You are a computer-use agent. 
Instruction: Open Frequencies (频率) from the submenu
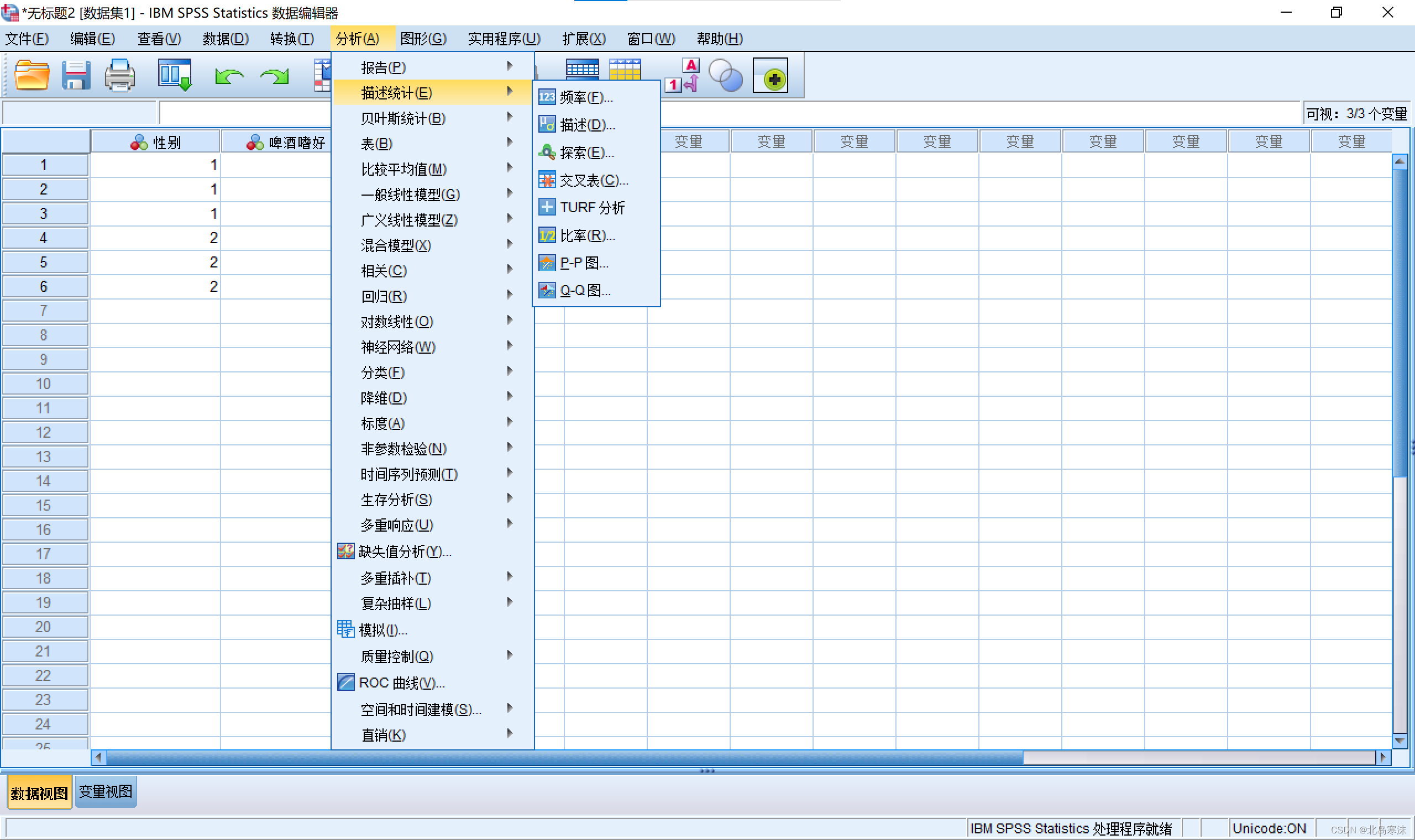[586, 97]
